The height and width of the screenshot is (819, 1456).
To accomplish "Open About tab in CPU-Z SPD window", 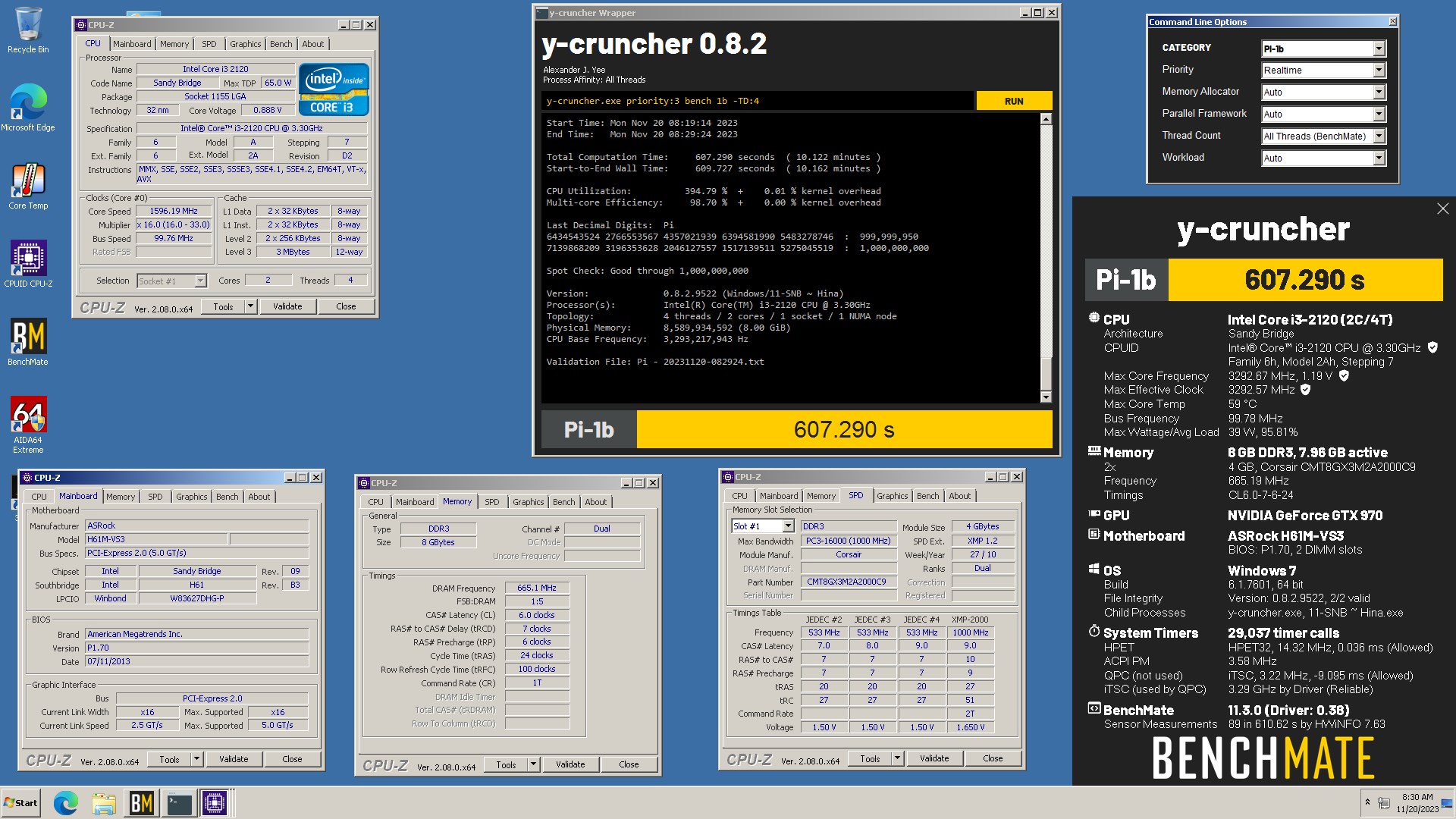I will (959, 496).
